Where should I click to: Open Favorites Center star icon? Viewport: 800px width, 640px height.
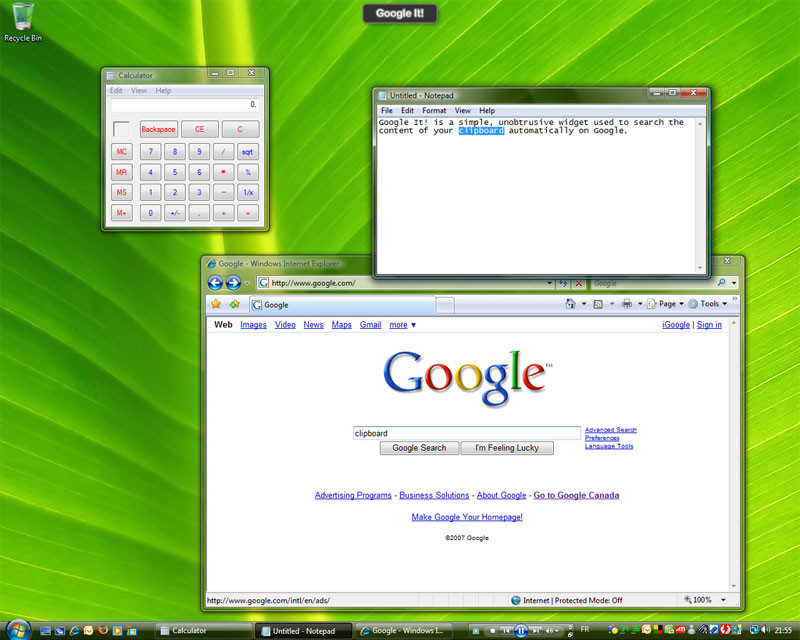[216, 304]
